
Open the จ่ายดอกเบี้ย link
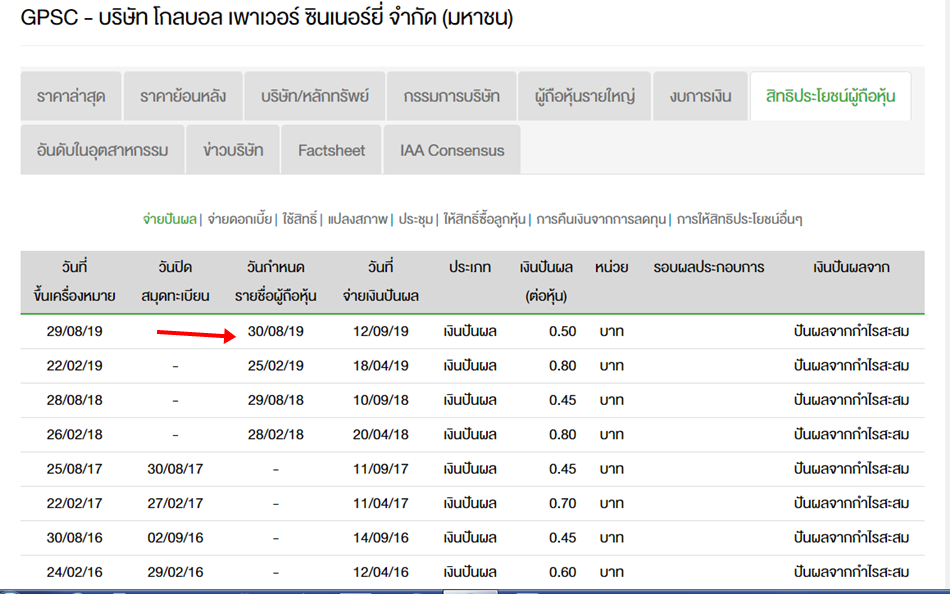(239, 219)
